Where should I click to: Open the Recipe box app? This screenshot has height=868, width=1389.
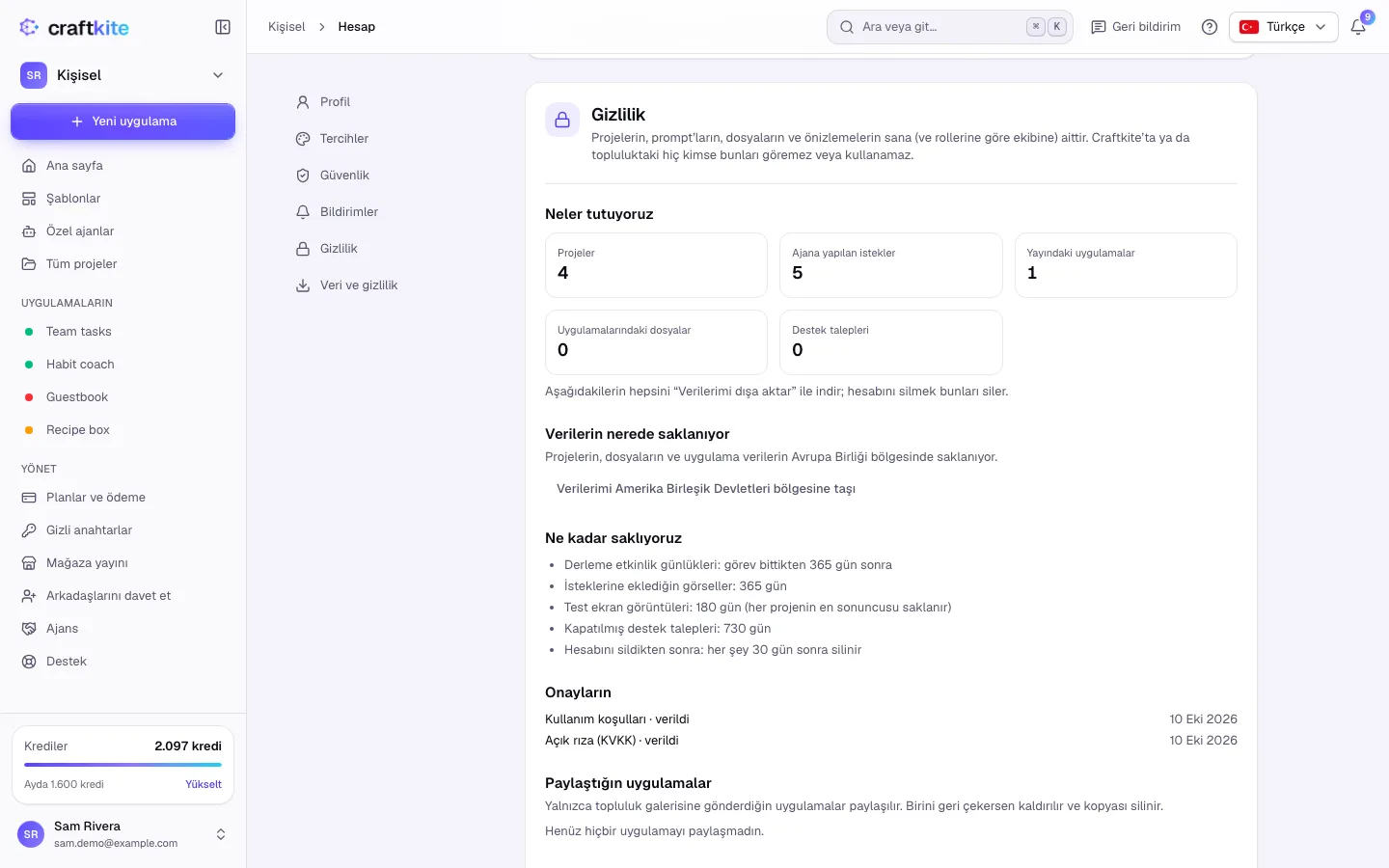123,430
